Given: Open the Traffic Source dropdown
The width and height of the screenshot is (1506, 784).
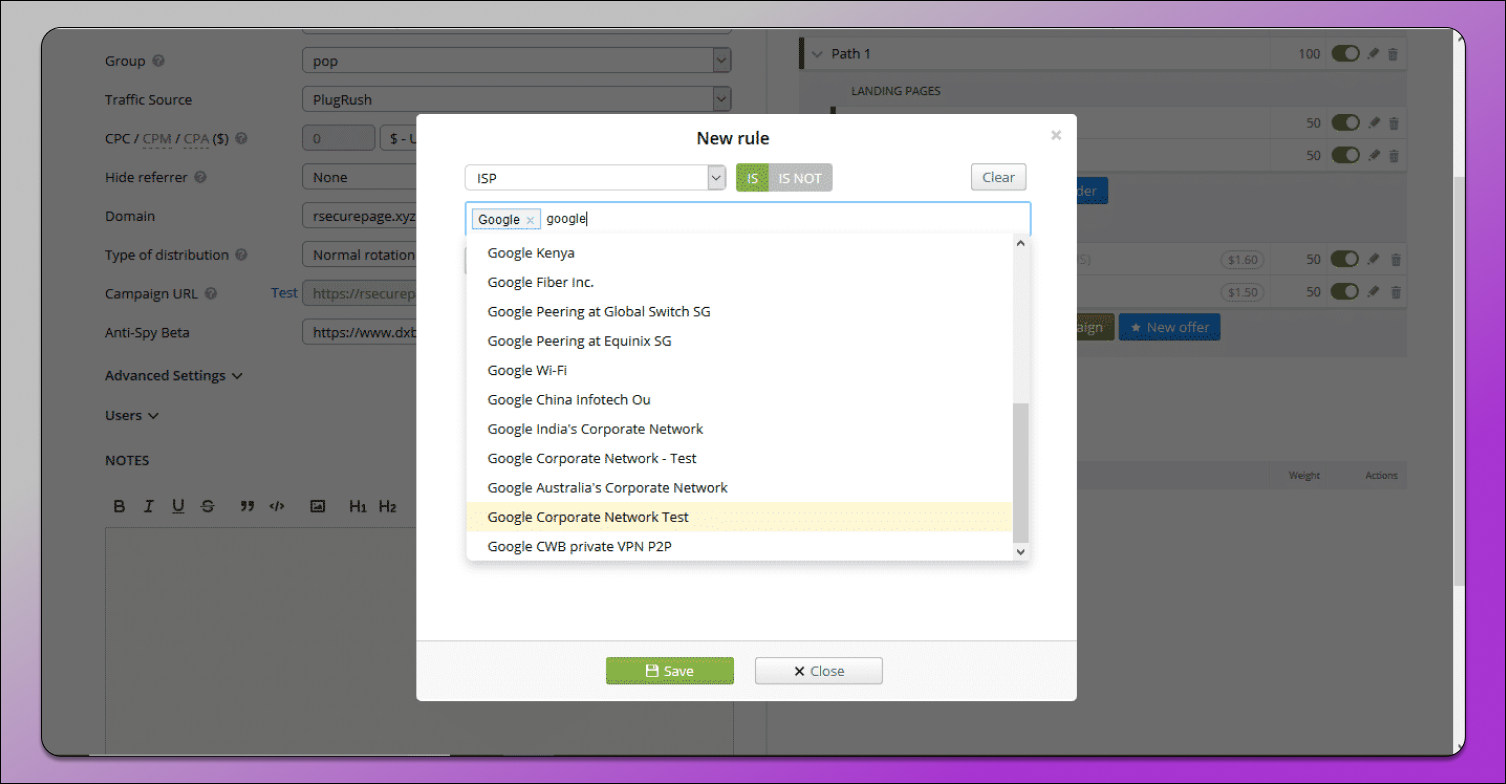Looking at the screenshot, I should click(x=516, y=100).
